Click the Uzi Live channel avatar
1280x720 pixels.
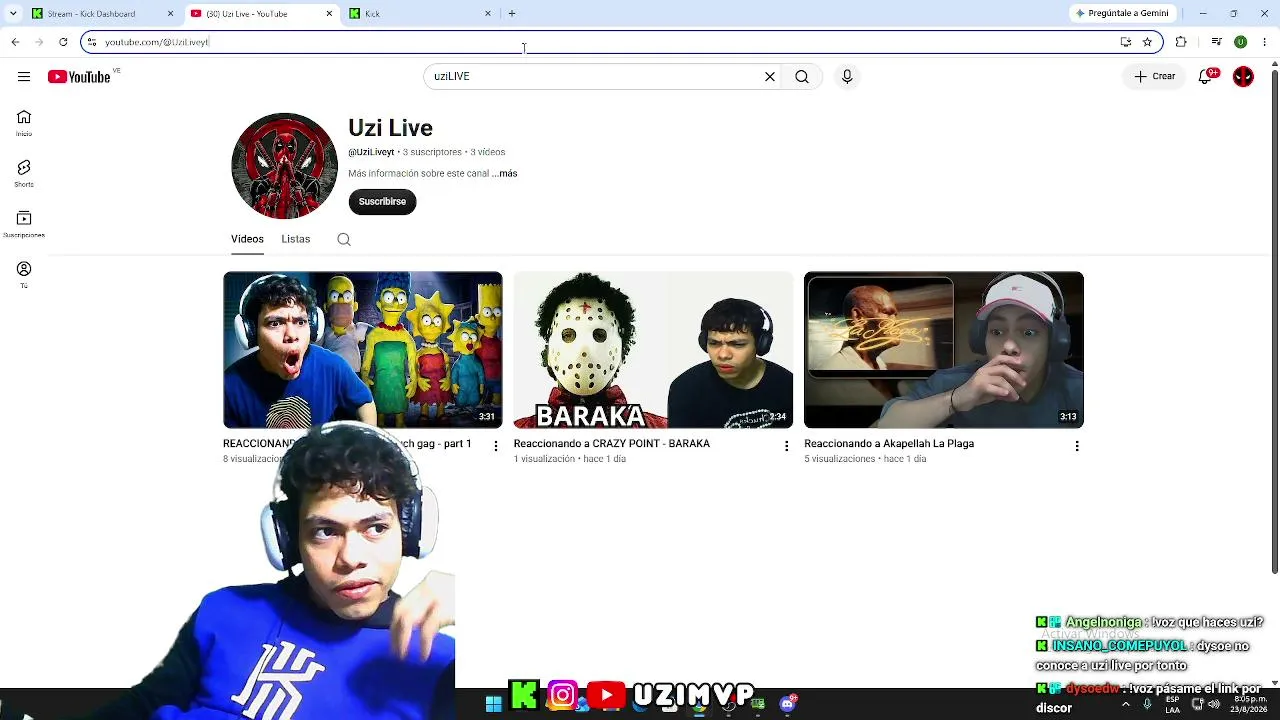[x=285, y=166]
